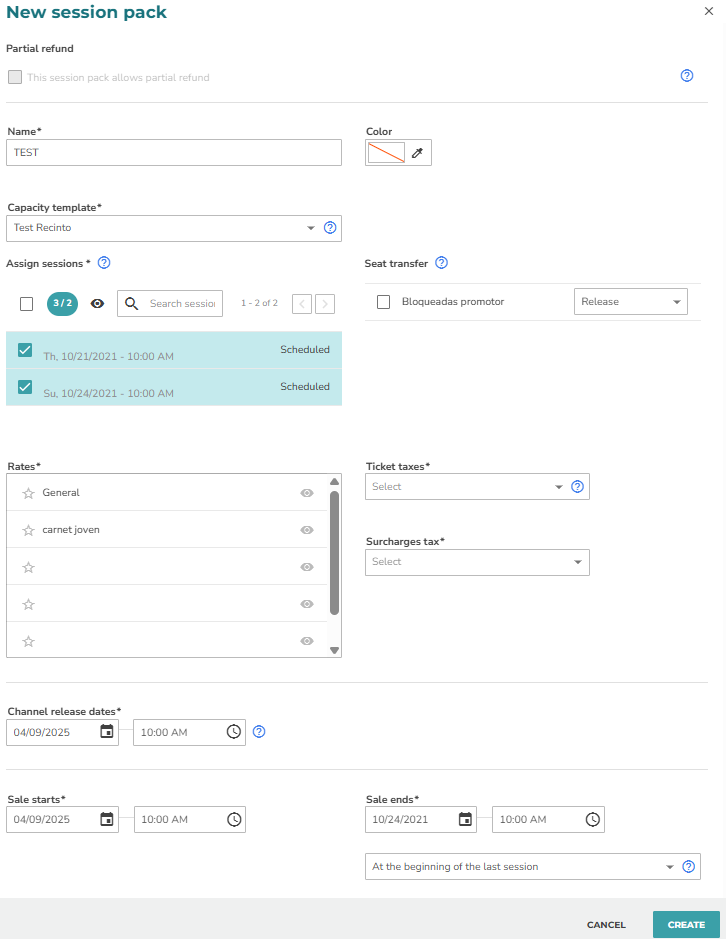Click help icon for partial refund
This screenshot has height=939, width=726.
pyautogui.click(x=687, y=75)
